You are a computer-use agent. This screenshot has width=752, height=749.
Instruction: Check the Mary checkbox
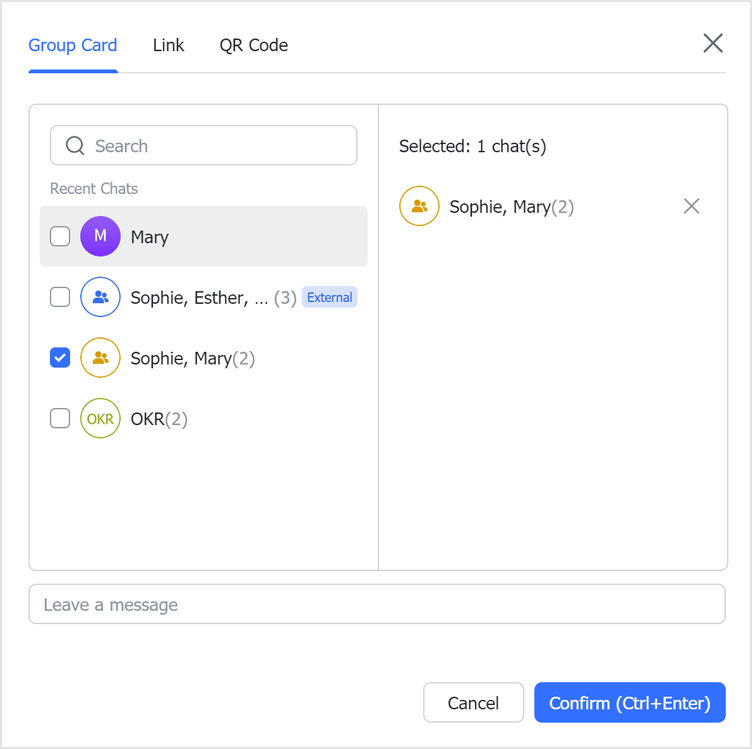[60, 237]
